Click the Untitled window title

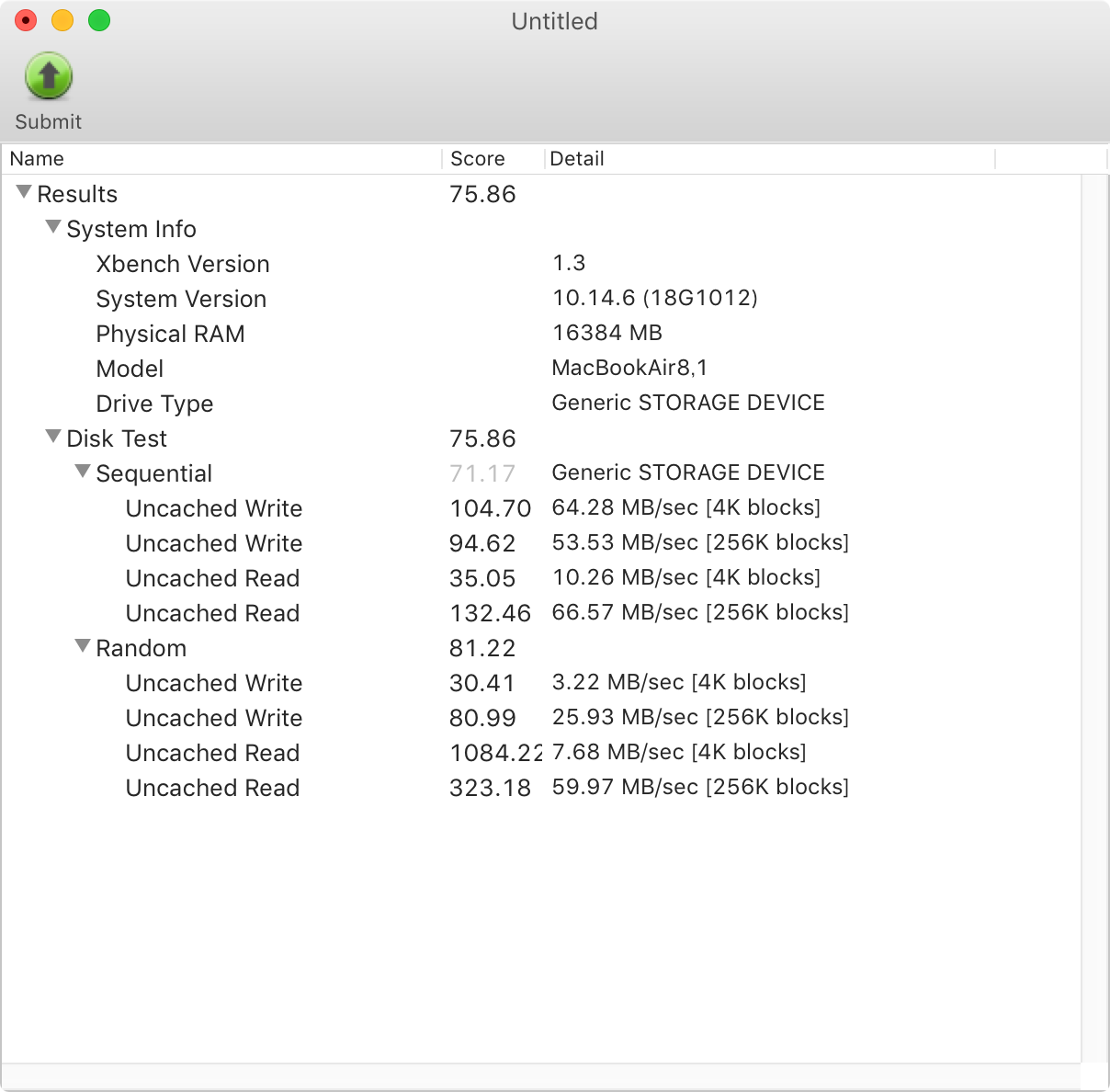click(x=555, y=21)
